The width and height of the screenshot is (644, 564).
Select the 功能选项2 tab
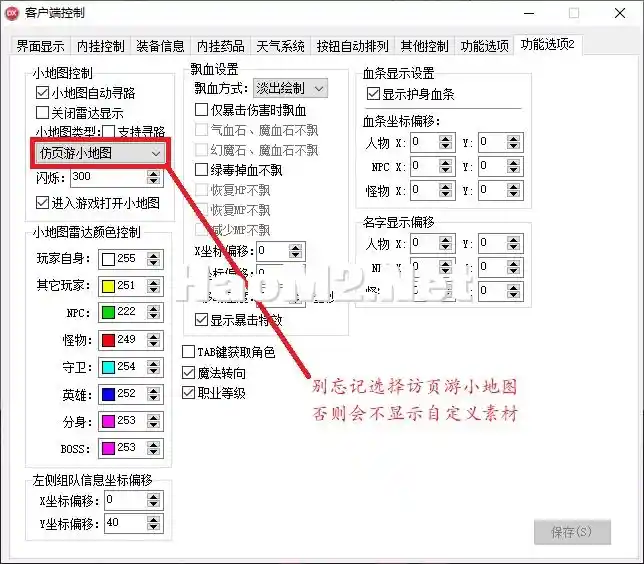(547, 44)
